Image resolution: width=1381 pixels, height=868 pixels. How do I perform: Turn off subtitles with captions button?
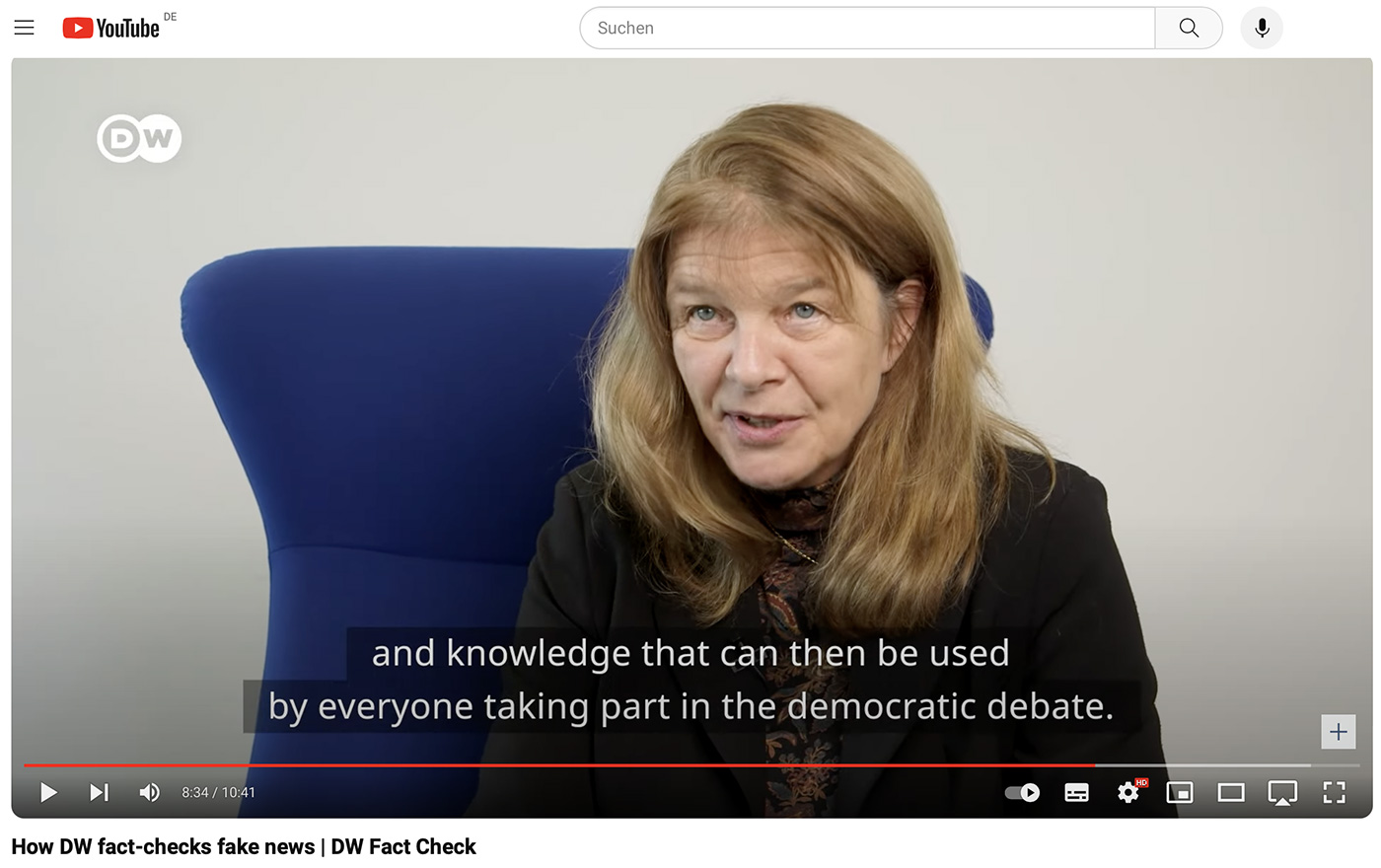tap(1077, 792)
